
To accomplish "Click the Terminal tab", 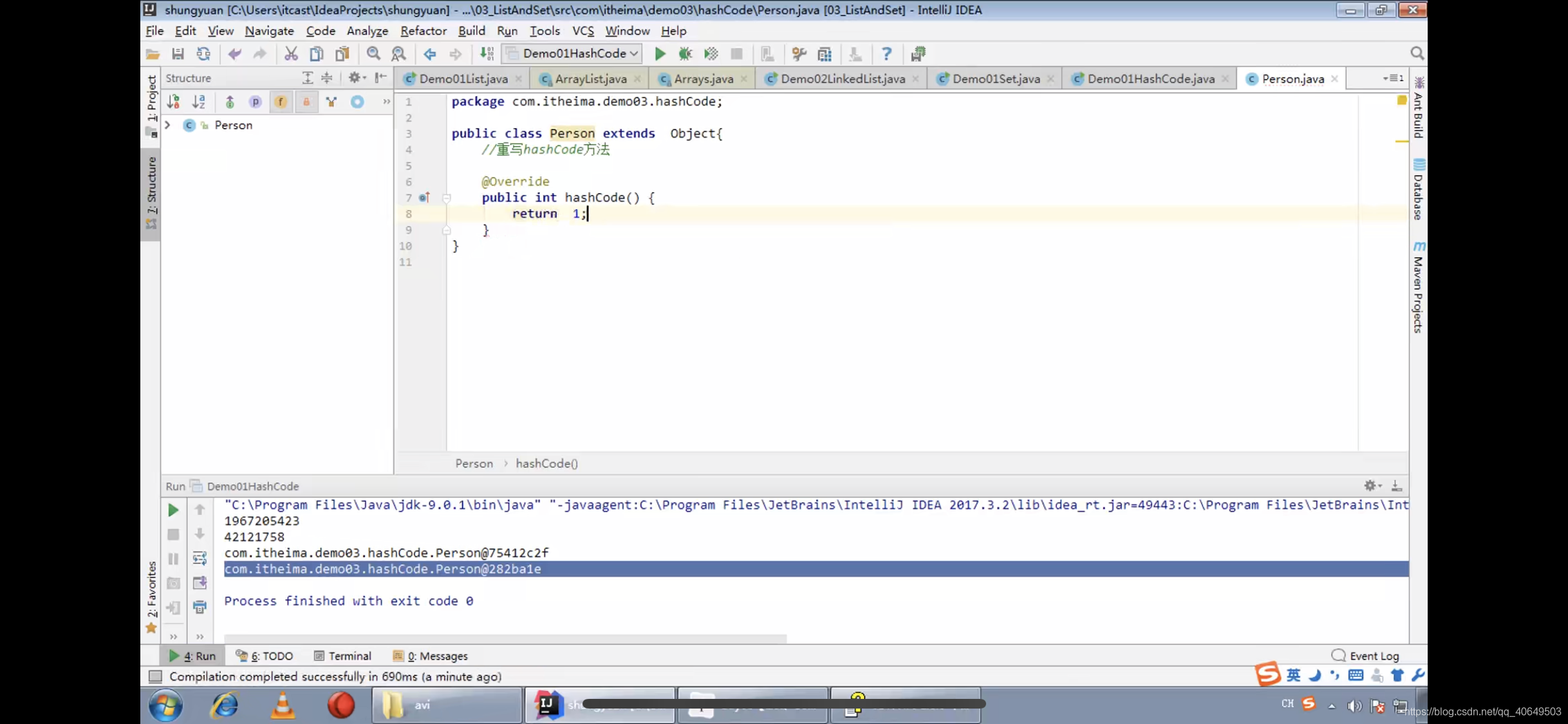I will 349,656.
